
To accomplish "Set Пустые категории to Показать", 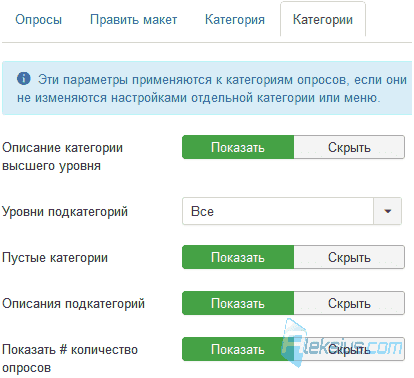I will [x=238, y=257].
